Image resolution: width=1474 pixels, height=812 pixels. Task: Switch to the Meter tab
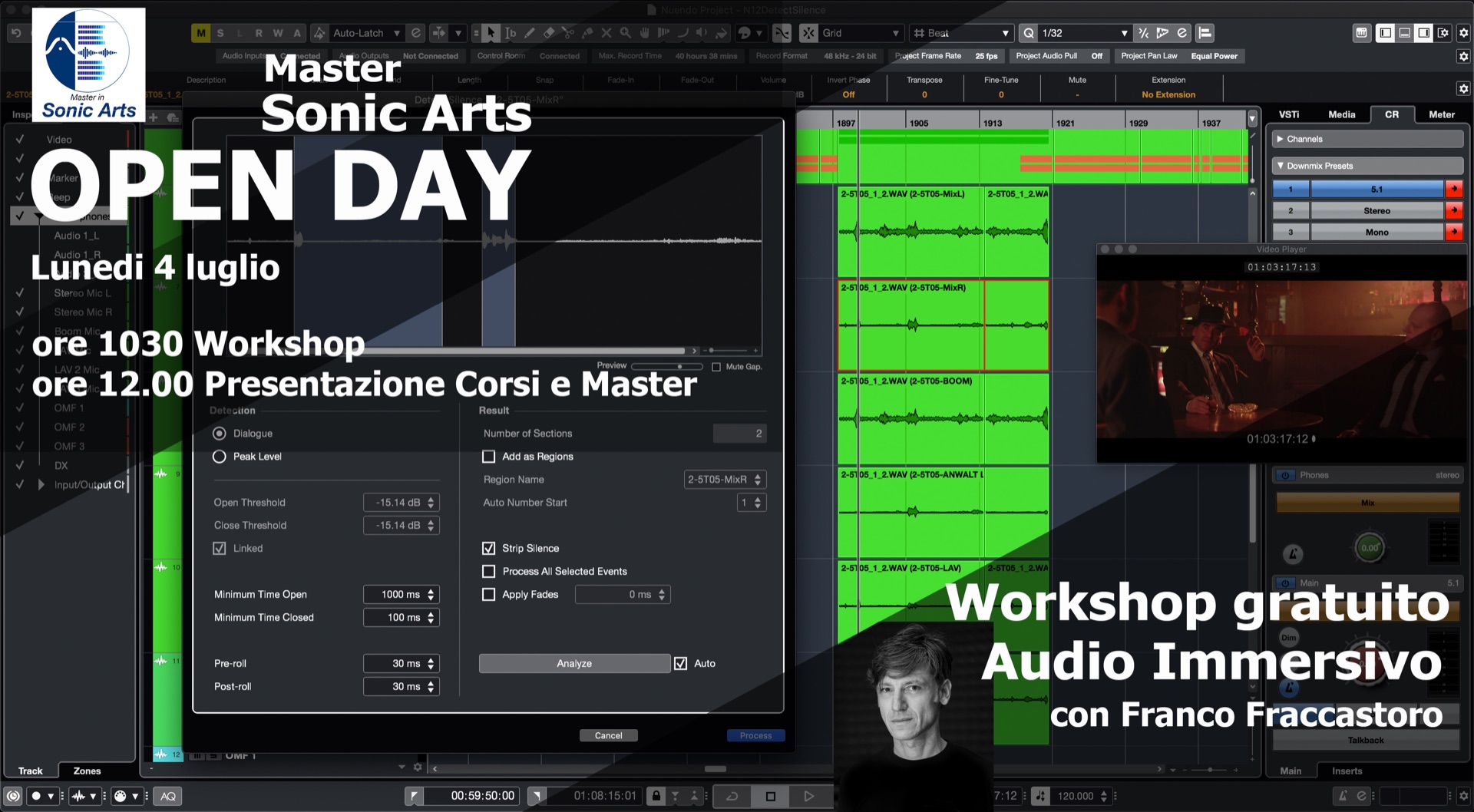(x=1442, y=114)
